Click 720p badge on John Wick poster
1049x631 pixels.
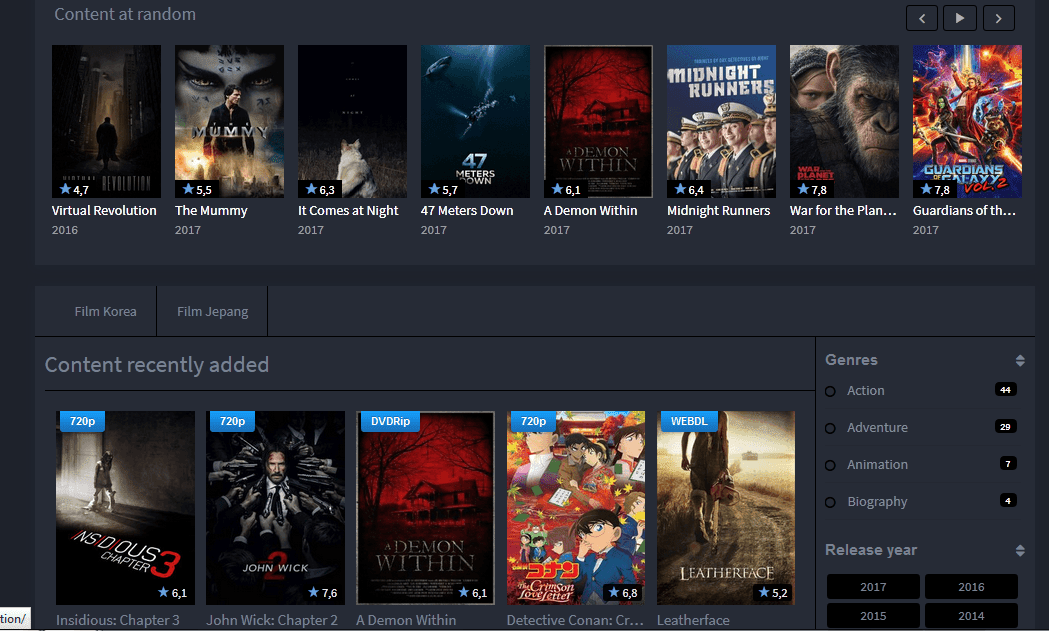[232, 421]
